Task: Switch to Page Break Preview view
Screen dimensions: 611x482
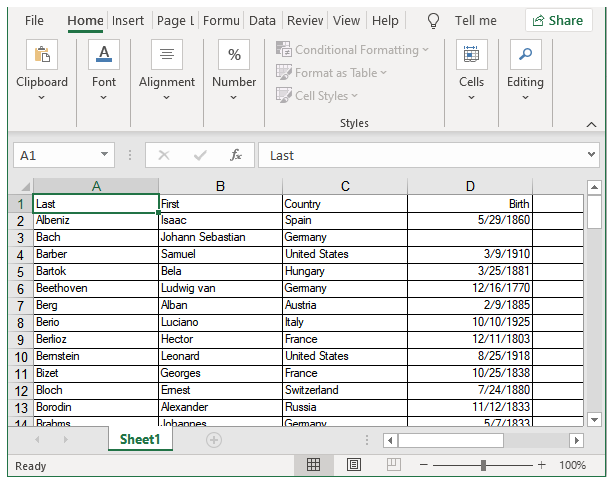Action: pyautogui.click(x=394, y=465)
